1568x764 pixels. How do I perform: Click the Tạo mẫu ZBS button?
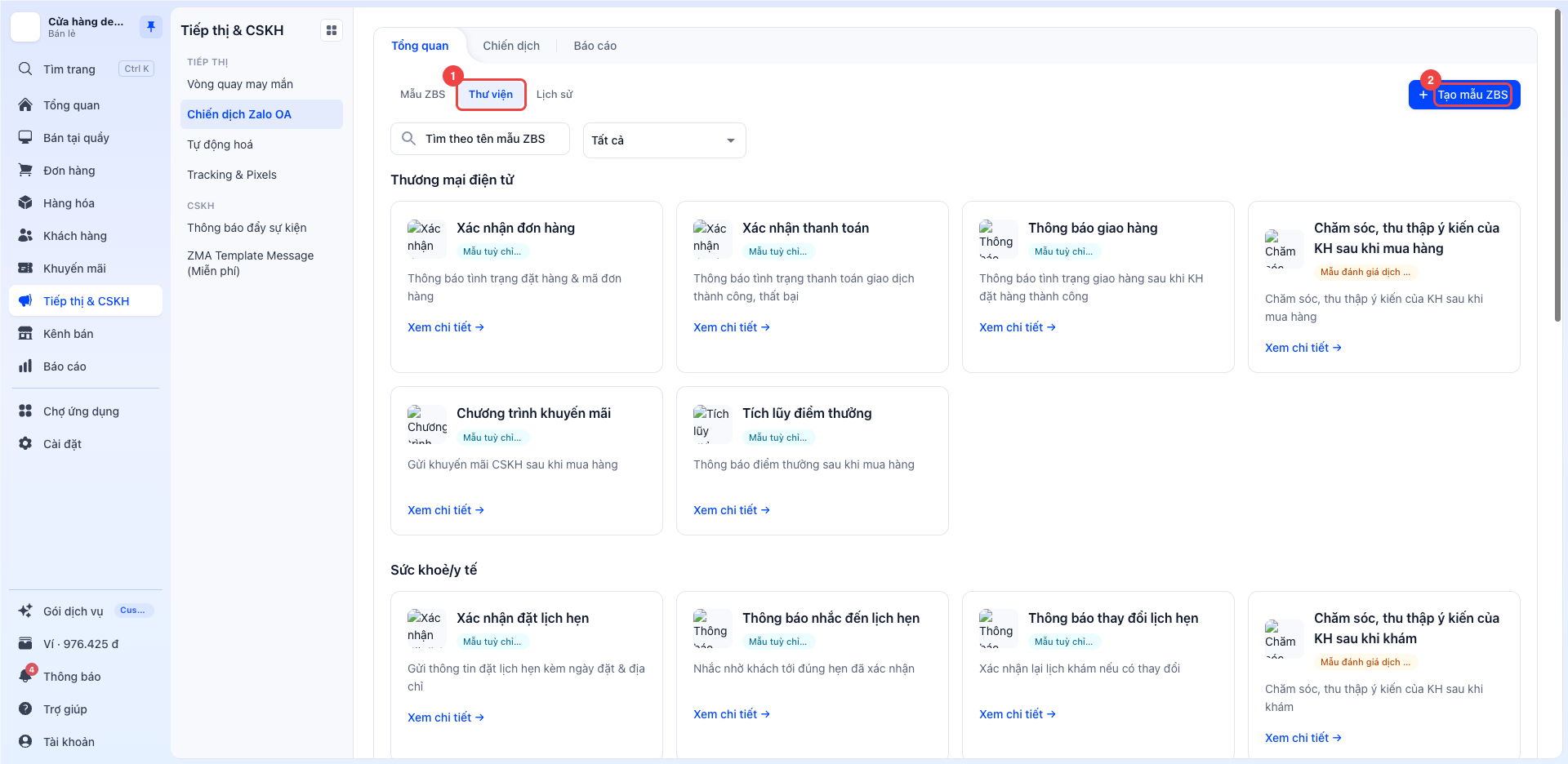[x=1464, y=95]
